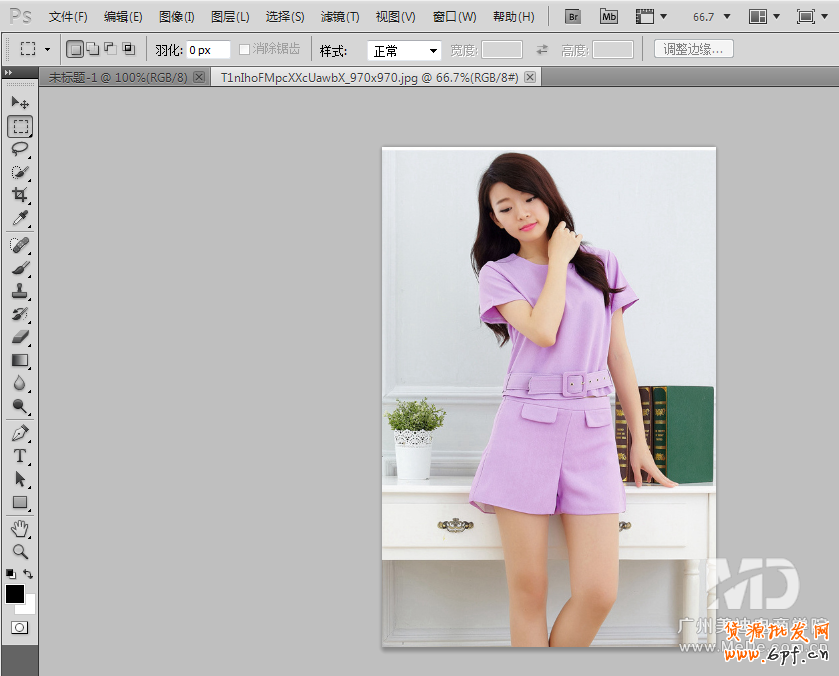Click the black foreground color swatch
839x676 pixels.
(15, 593)
